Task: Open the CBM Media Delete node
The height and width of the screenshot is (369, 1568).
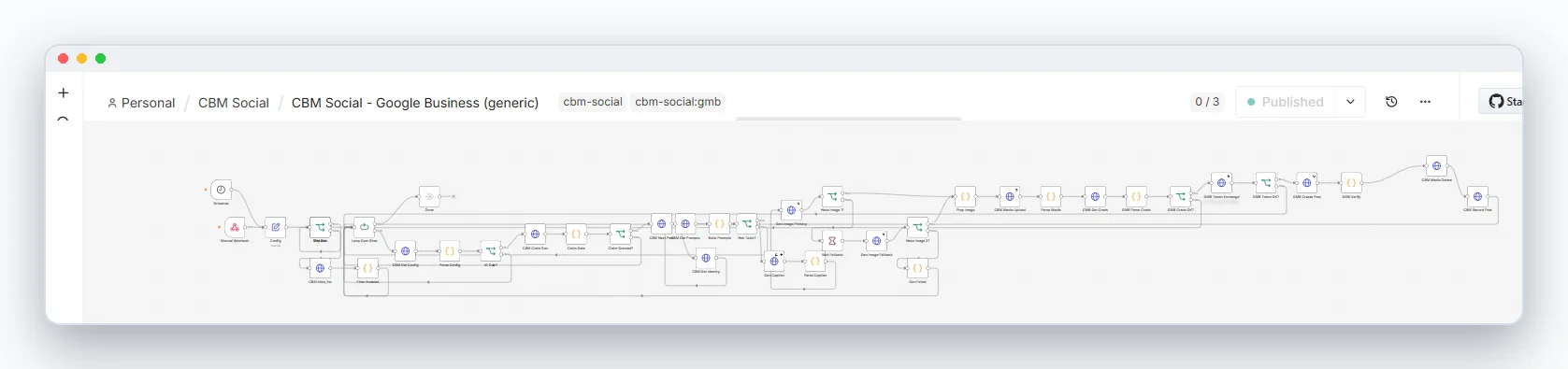Action: coord(1437,166)
